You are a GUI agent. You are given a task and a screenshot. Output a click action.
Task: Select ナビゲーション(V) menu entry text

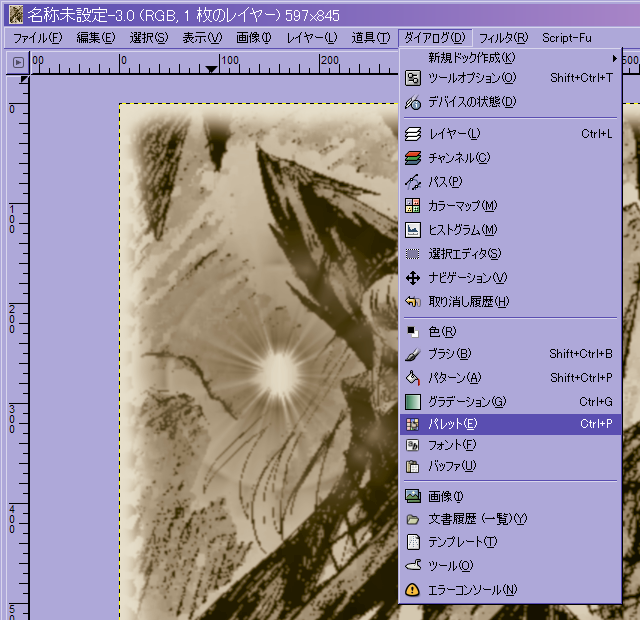pyautogui.click(x=468, y=278)
